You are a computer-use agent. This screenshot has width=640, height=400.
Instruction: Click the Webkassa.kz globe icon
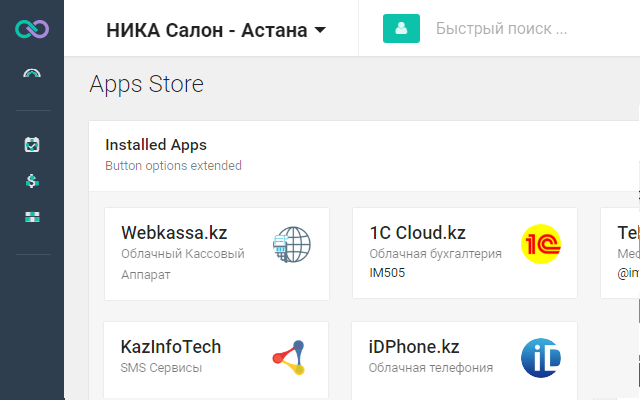(x=292, y=244)
